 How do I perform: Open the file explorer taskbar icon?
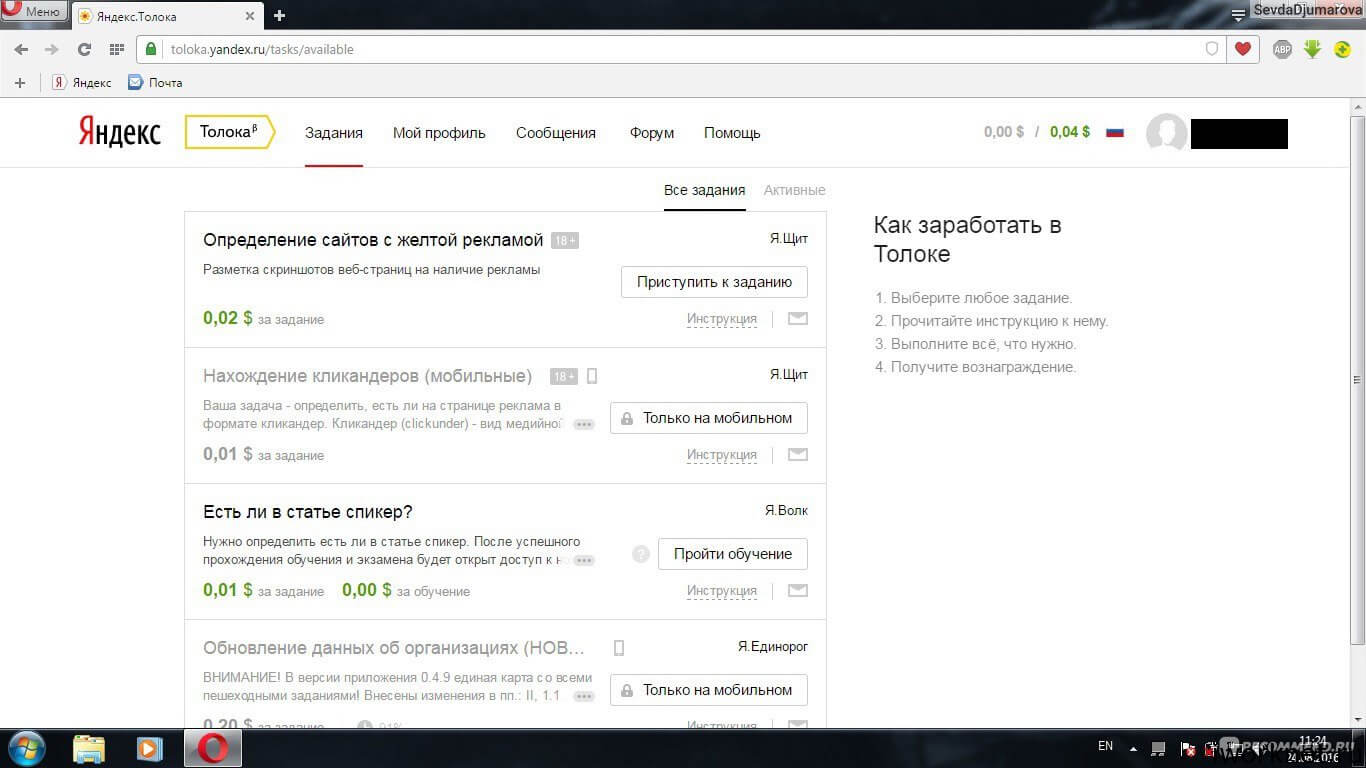89,748
